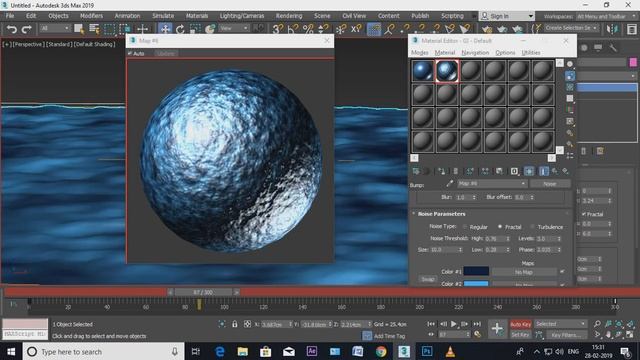Click Update button in Map #8 window
The height and width of the screenshot is (360, 640).
point(166,53)
